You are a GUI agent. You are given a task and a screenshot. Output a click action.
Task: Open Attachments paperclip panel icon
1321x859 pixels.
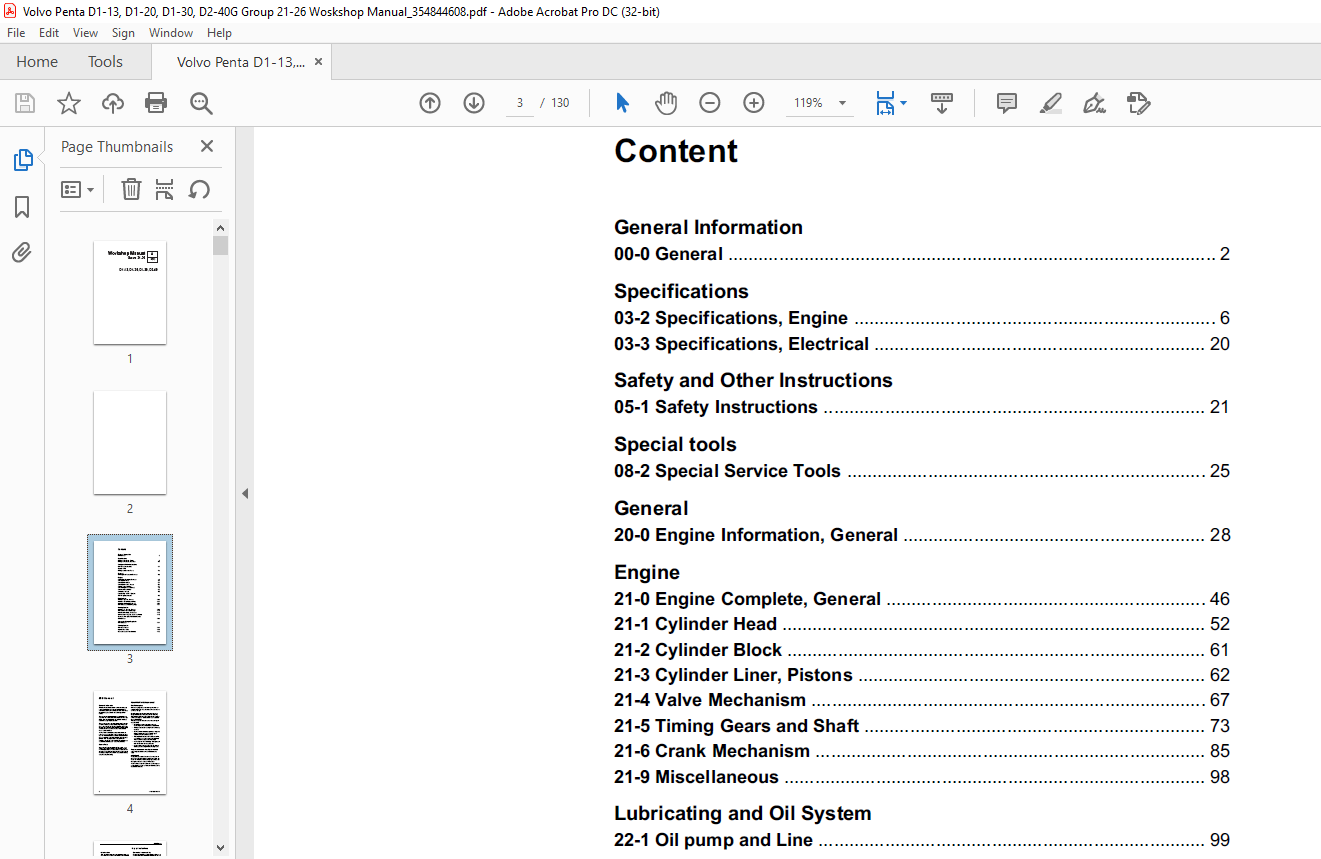pyautogui.click(x=22, y=253)
